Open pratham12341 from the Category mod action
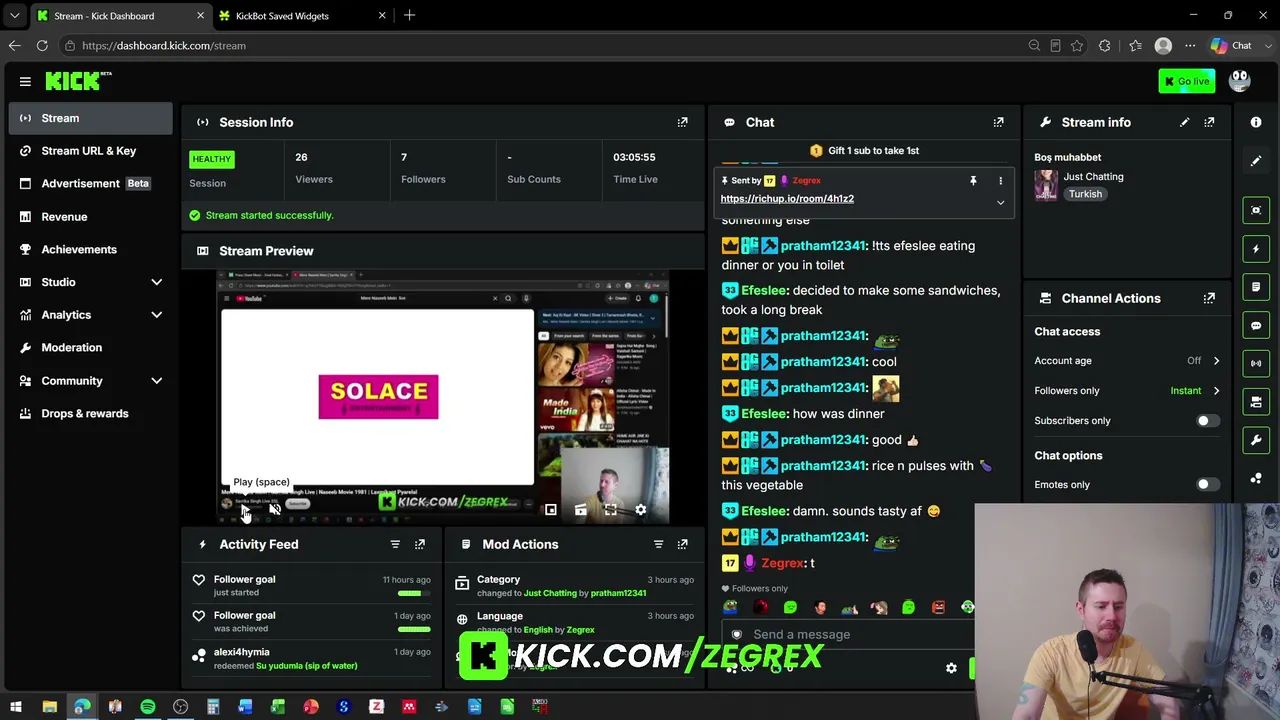 [618, 594]
